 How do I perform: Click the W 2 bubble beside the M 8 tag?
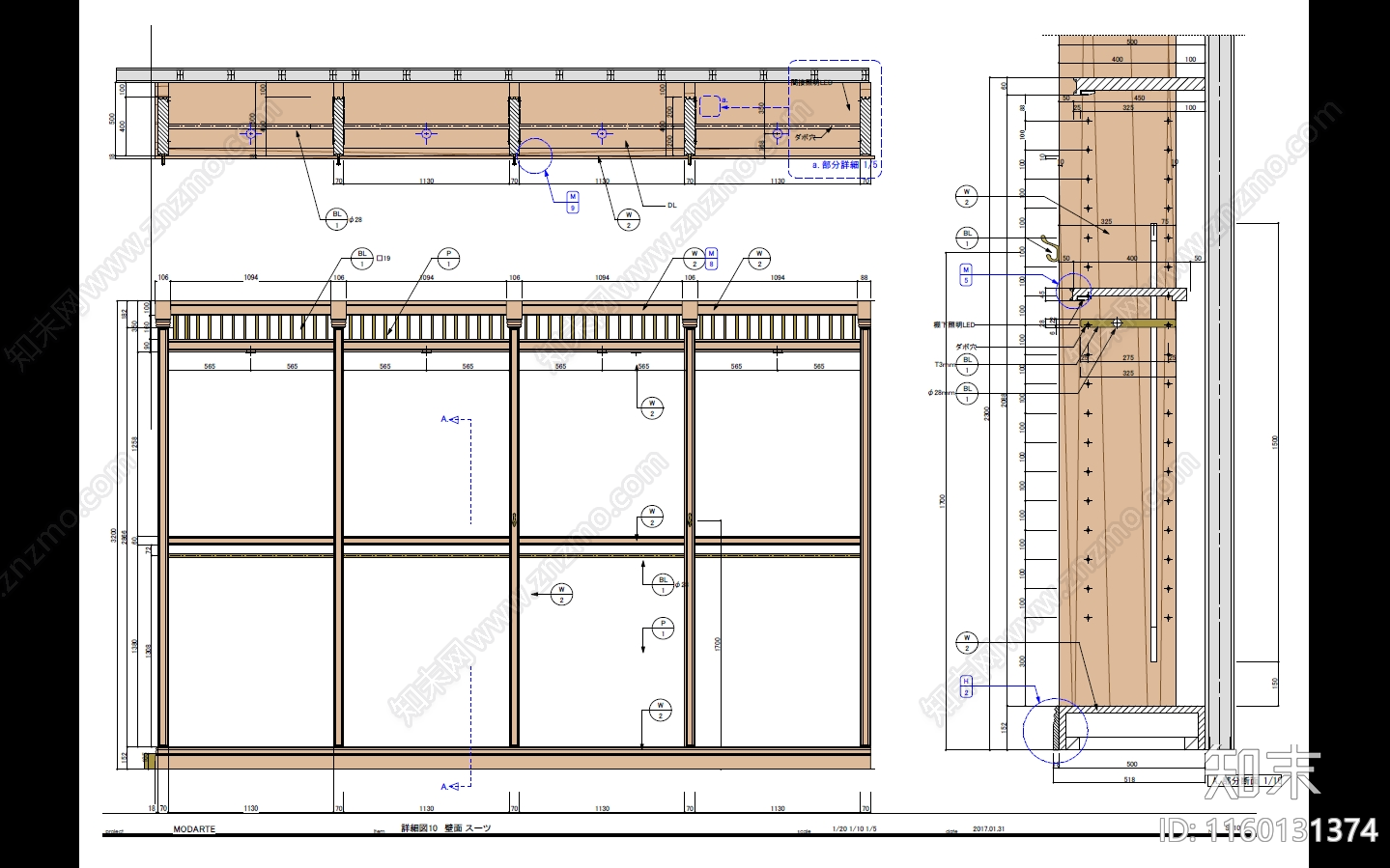694,259
